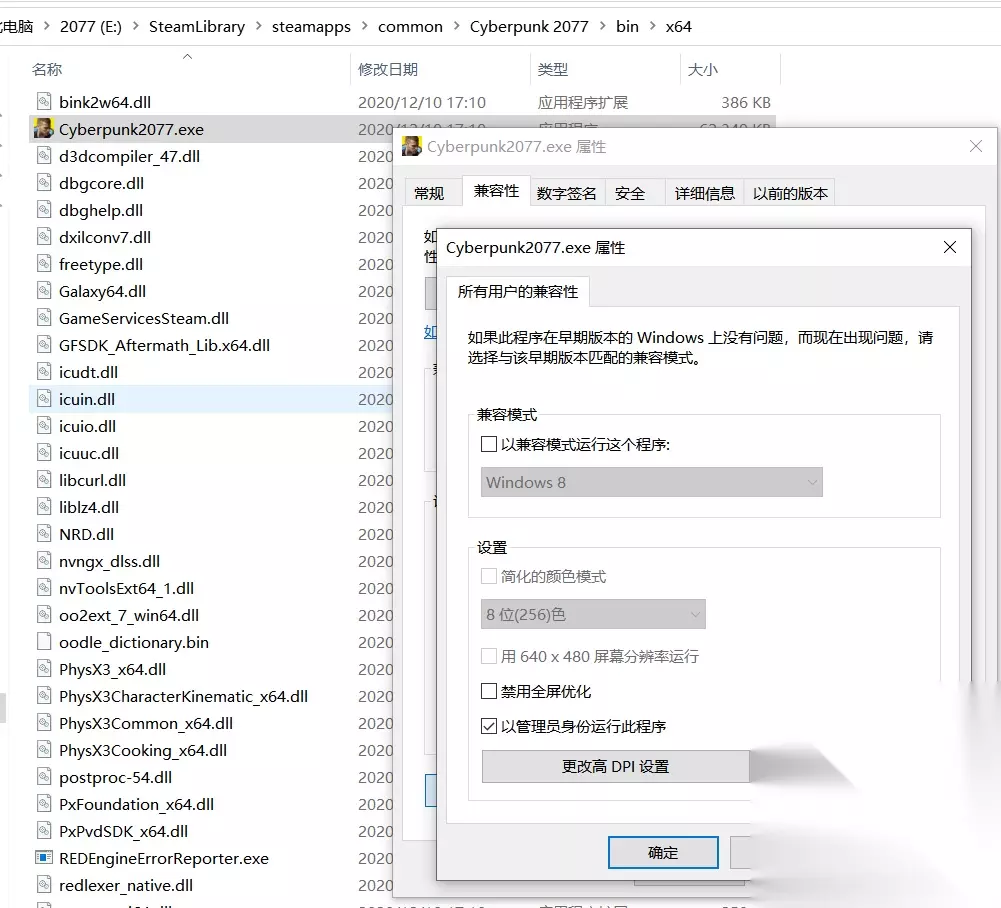
Task: Select the PxPvdSDK_x64.dll file name
Action: [x=123, y=831]
